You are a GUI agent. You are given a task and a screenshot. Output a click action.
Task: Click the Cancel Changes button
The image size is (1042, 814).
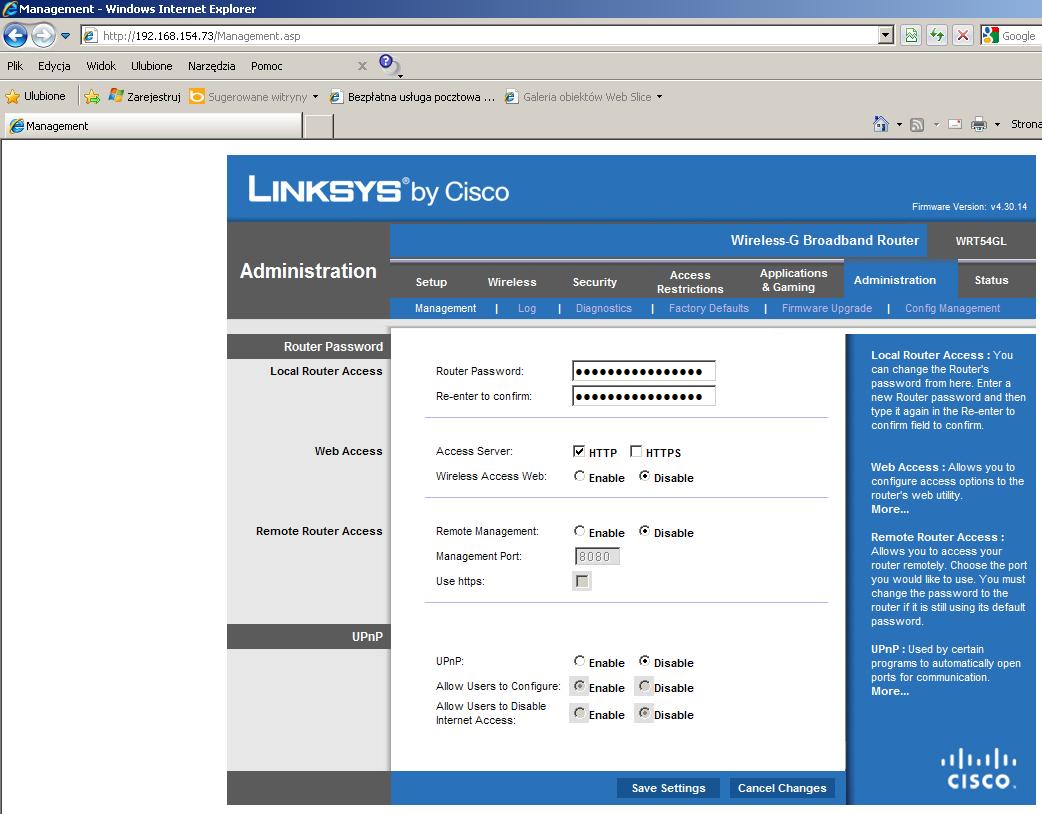click(x=782, y=787)
